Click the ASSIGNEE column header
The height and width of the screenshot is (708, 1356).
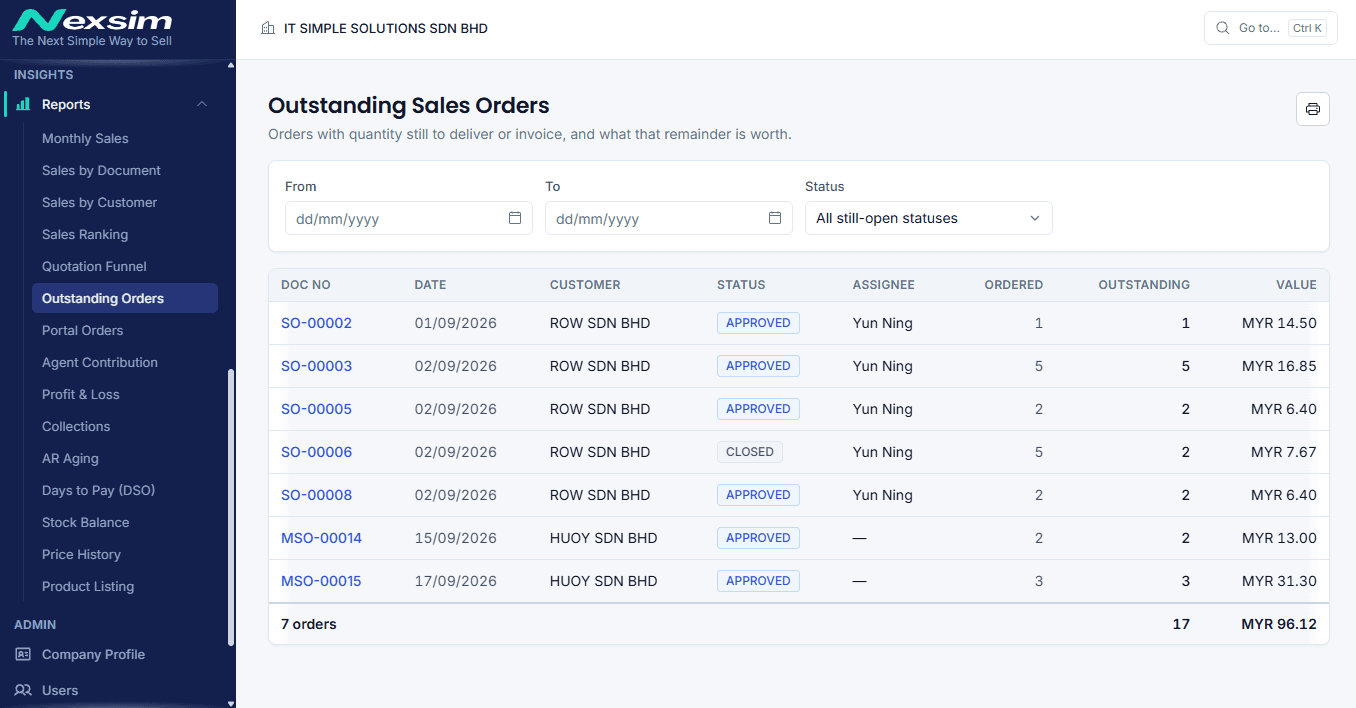[884, 285]
